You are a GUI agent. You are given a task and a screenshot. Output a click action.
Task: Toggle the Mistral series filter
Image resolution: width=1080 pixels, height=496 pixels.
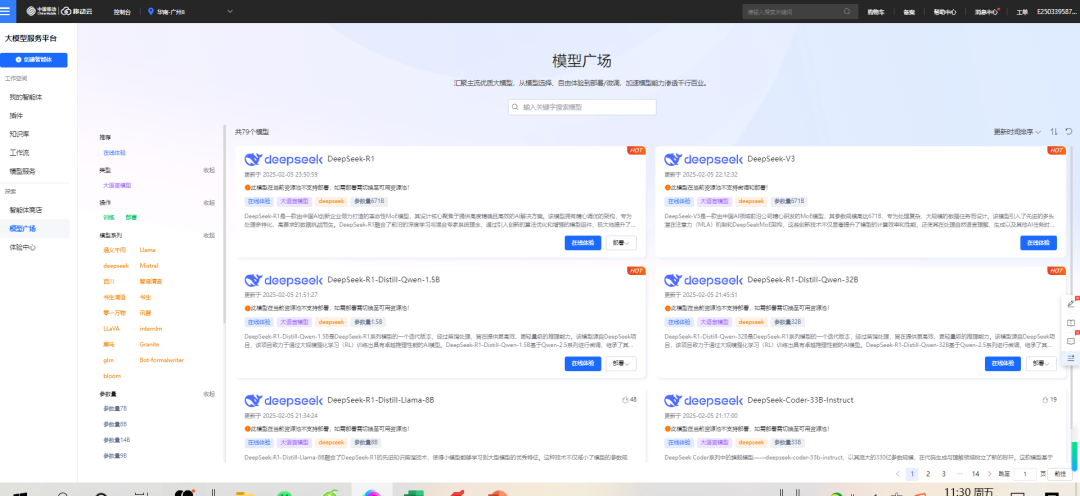pyautogui.click(x=149, y=266)
